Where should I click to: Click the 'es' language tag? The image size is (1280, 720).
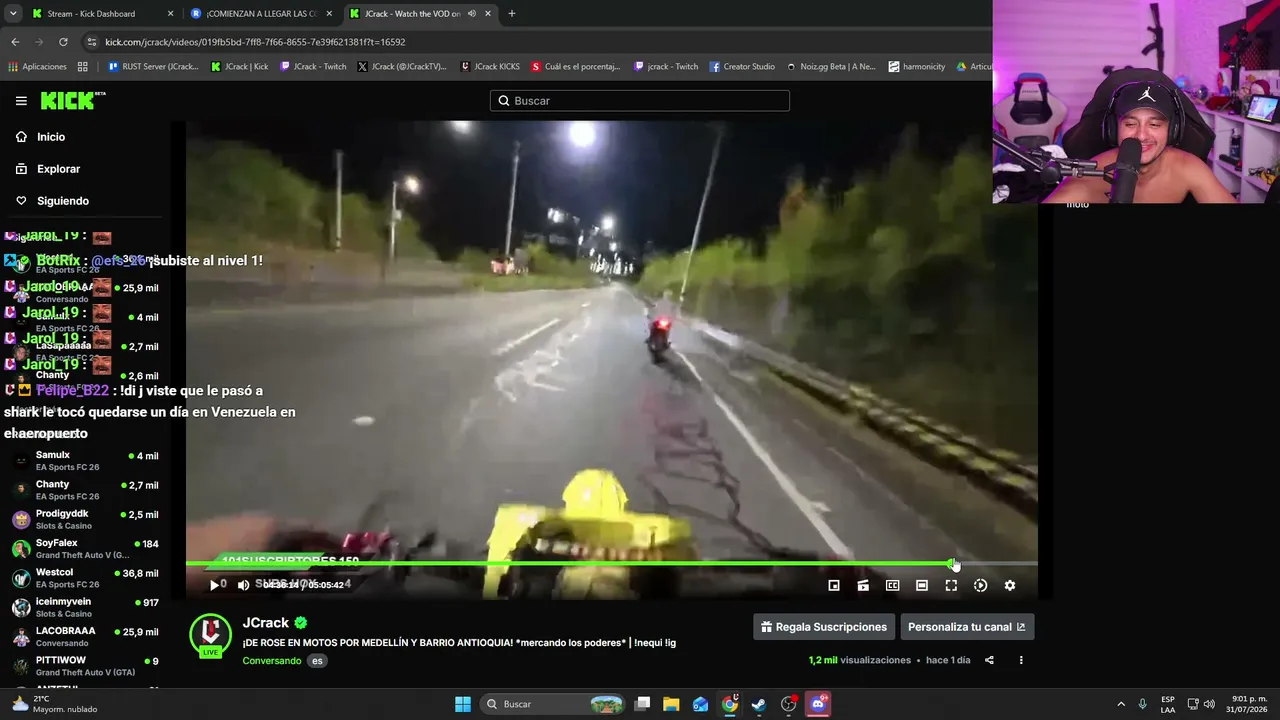coord(317,661)
